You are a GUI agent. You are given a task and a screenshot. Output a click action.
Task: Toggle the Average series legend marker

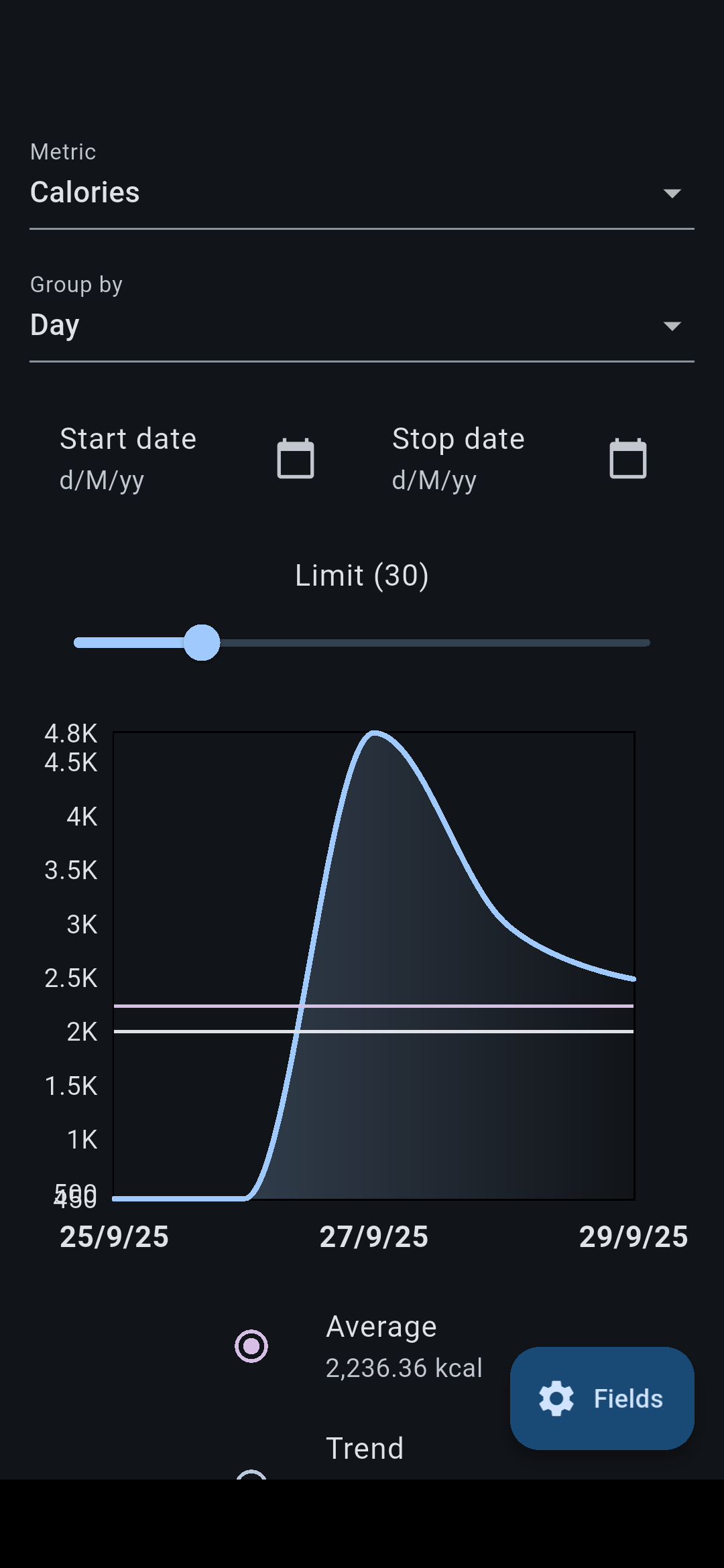251,1346
